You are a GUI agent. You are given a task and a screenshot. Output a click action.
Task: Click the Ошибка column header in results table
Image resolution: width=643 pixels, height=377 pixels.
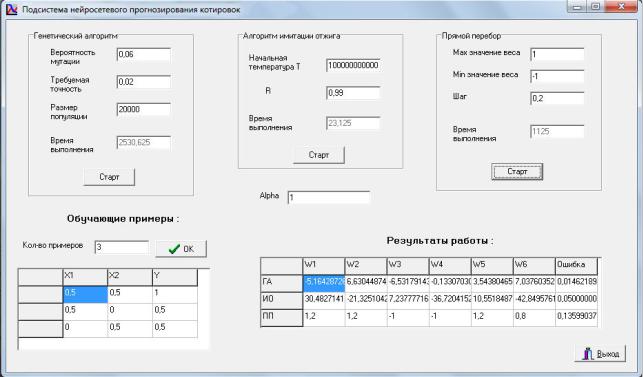[x=577, y=266]
